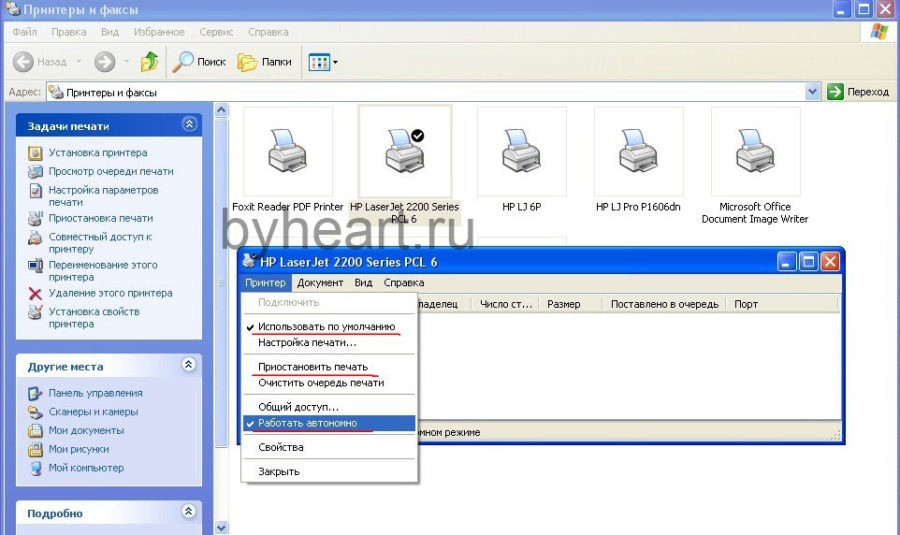The height and width of the screenshot is (535, 900).
Task: Open Сервис menu
Action: point(216,32)
